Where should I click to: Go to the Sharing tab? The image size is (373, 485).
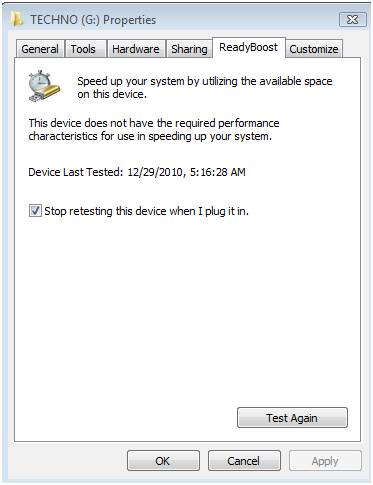pyautogui.click(x=189, y=49)
